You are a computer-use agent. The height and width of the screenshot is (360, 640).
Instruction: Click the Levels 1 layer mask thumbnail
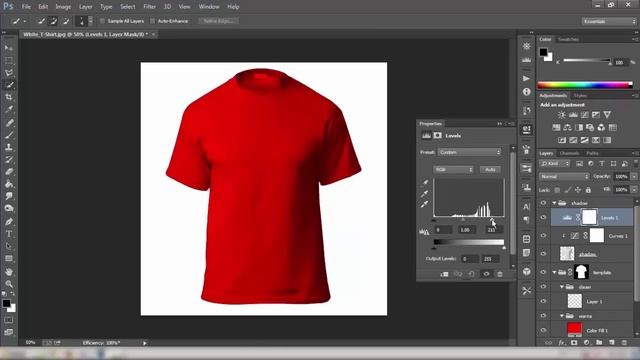pos(589,217)
